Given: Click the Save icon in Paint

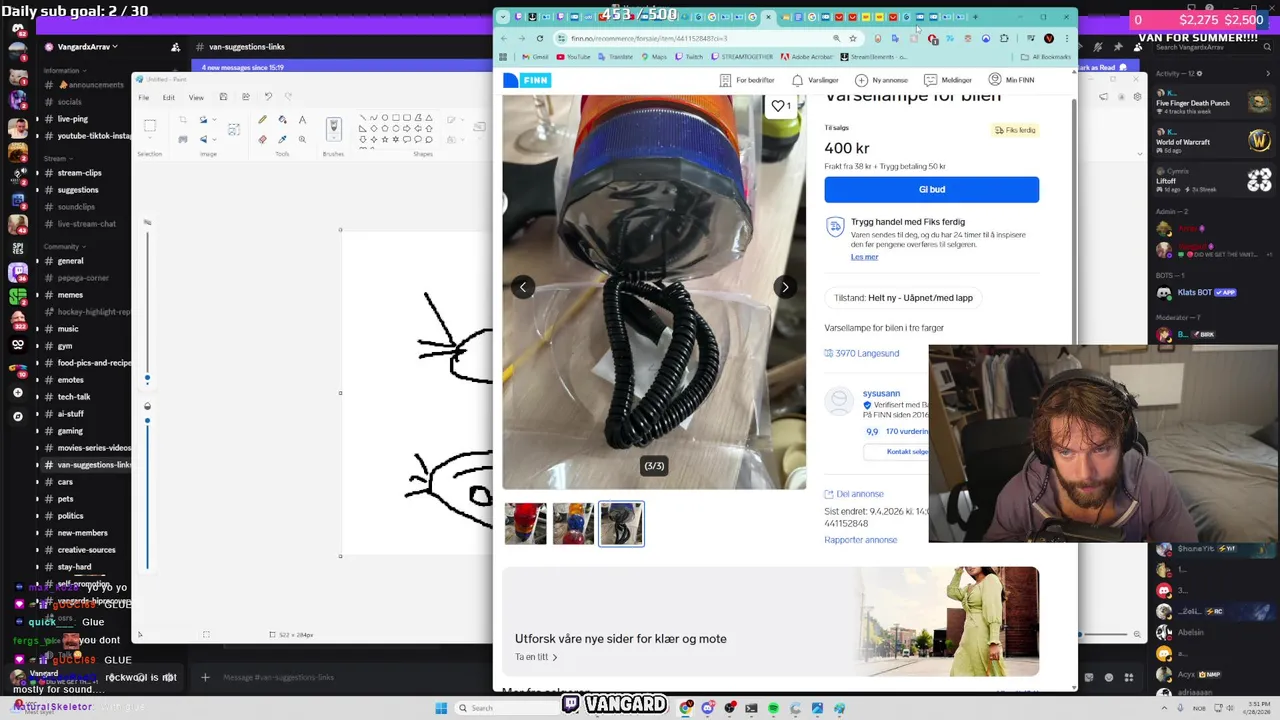Looking at the screenshot, I should (x=223, y=97).
